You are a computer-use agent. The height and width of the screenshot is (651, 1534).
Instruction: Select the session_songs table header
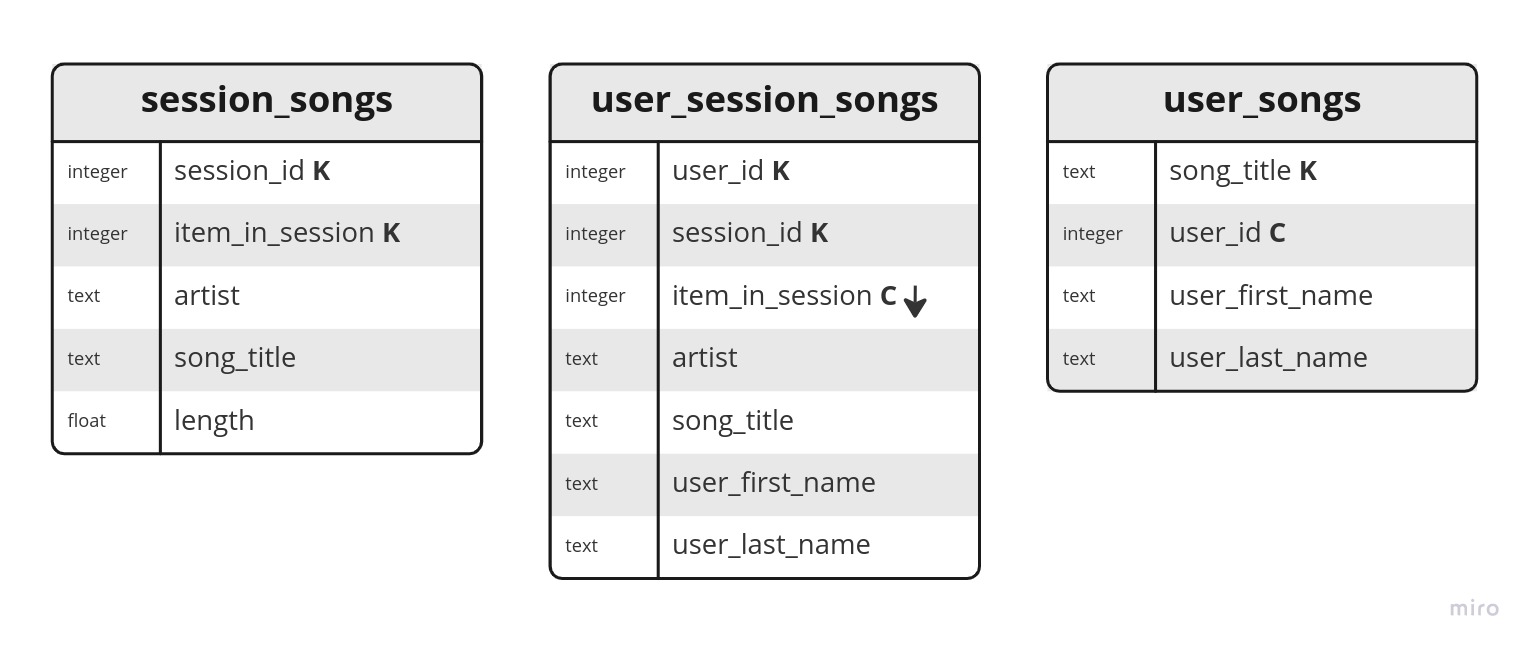[267, 102]
